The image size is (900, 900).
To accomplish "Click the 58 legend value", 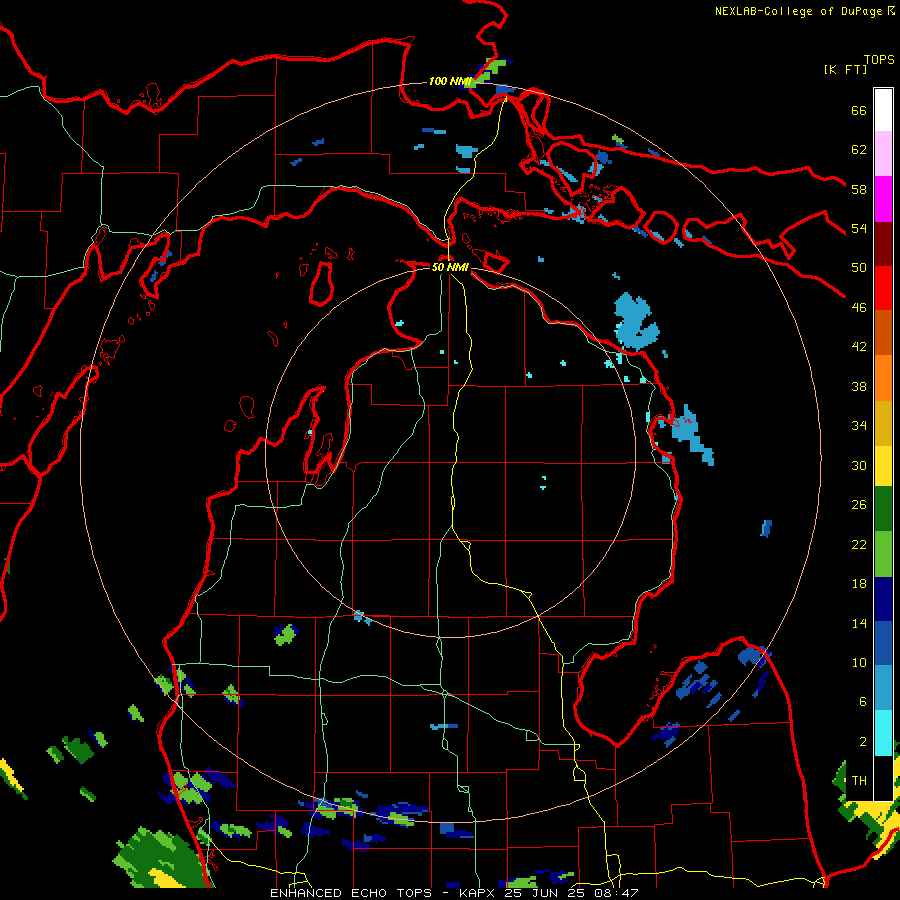I will [x=859, y=189].
